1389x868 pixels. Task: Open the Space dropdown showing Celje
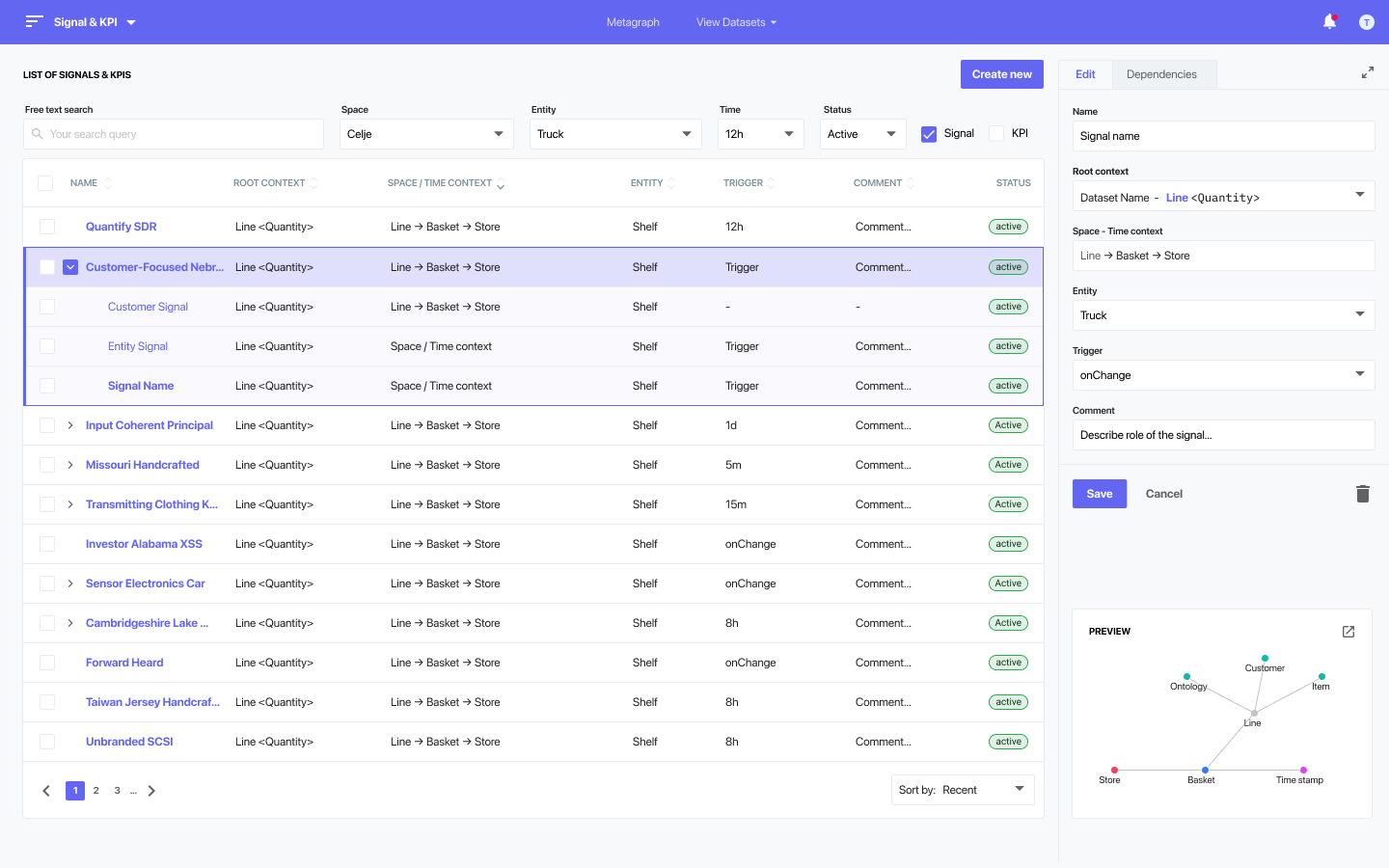[x=424, y=134]
